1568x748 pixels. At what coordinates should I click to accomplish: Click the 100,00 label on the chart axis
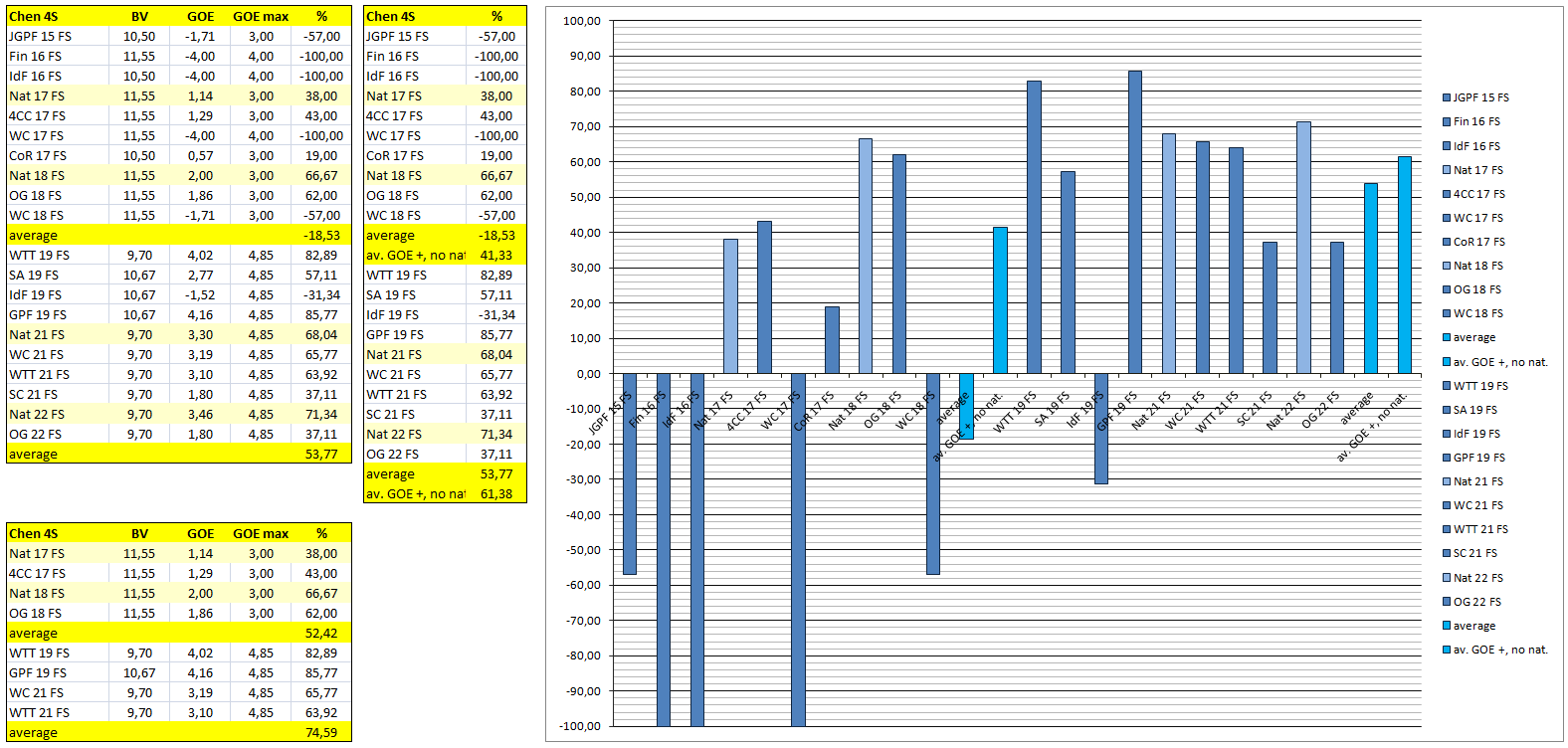[x=581, y=21]
